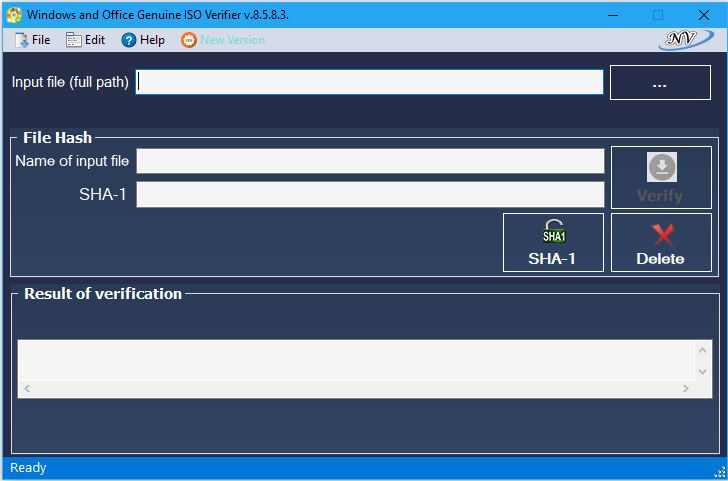Open the Edit menu
Screen dimensions: 728x481
coord(85,40)
